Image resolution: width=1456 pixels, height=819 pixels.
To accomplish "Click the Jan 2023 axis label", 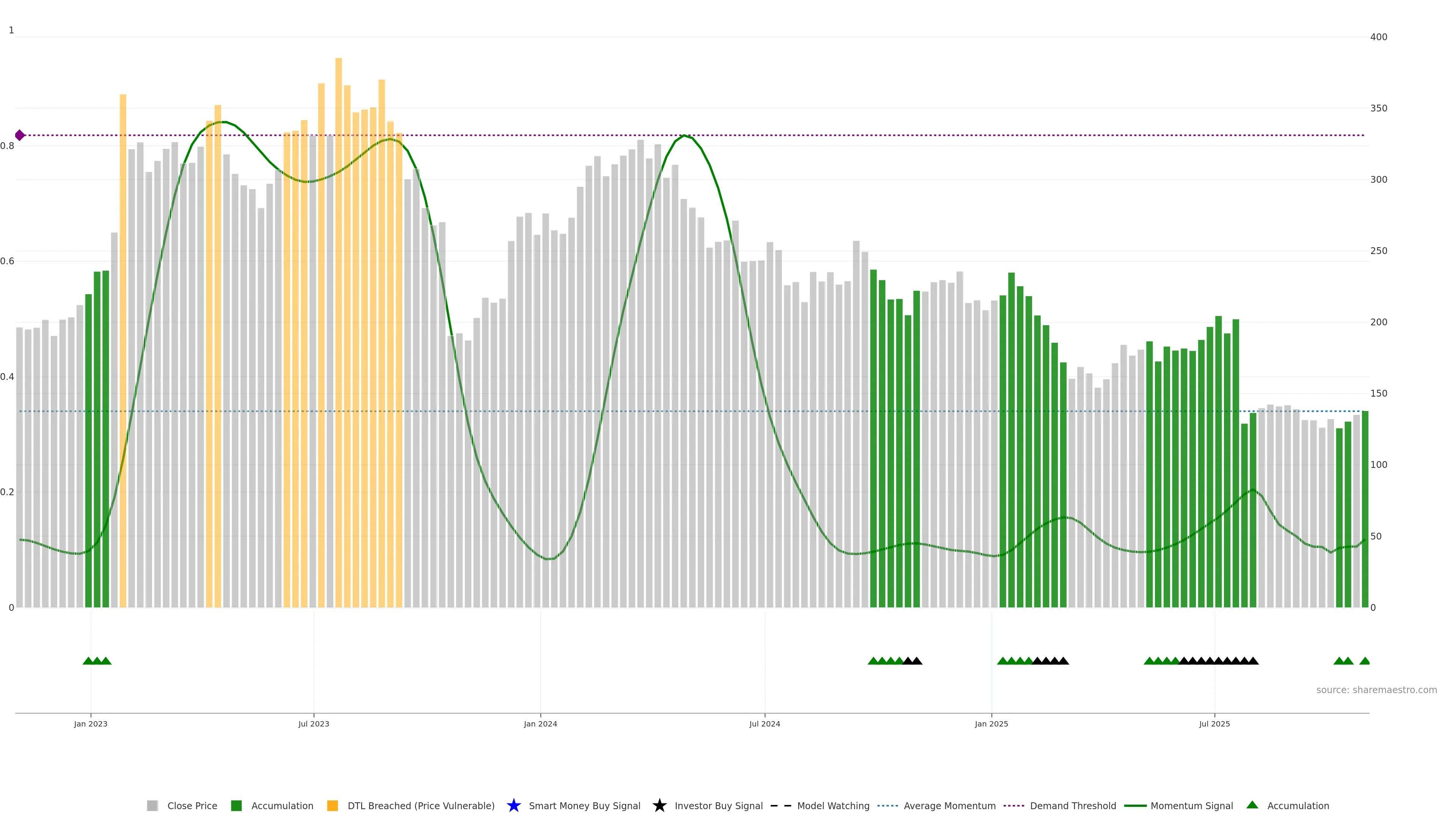I will (x=91, y=723).
